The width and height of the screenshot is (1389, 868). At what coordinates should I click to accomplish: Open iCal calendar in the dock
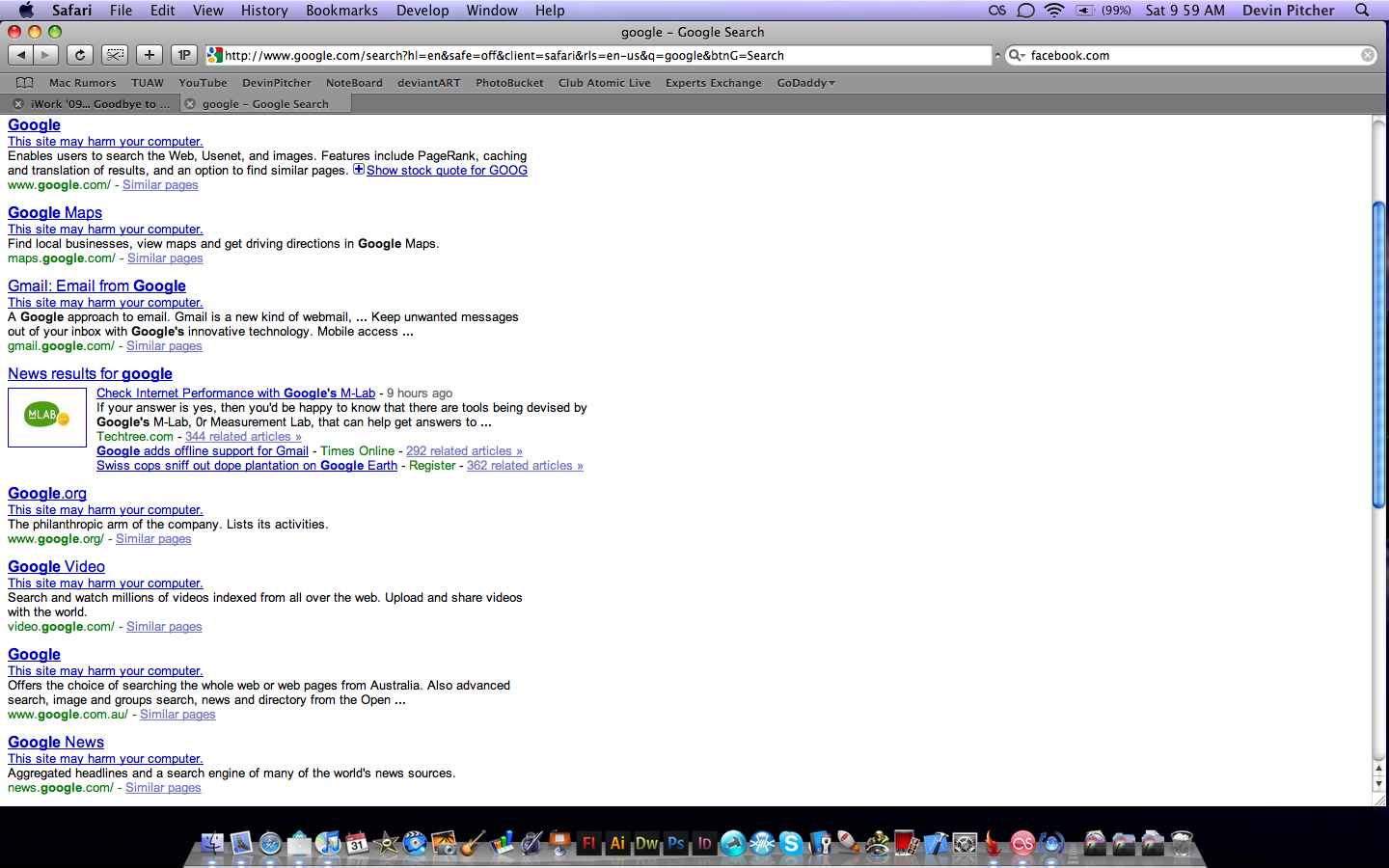tap(357, 844)
